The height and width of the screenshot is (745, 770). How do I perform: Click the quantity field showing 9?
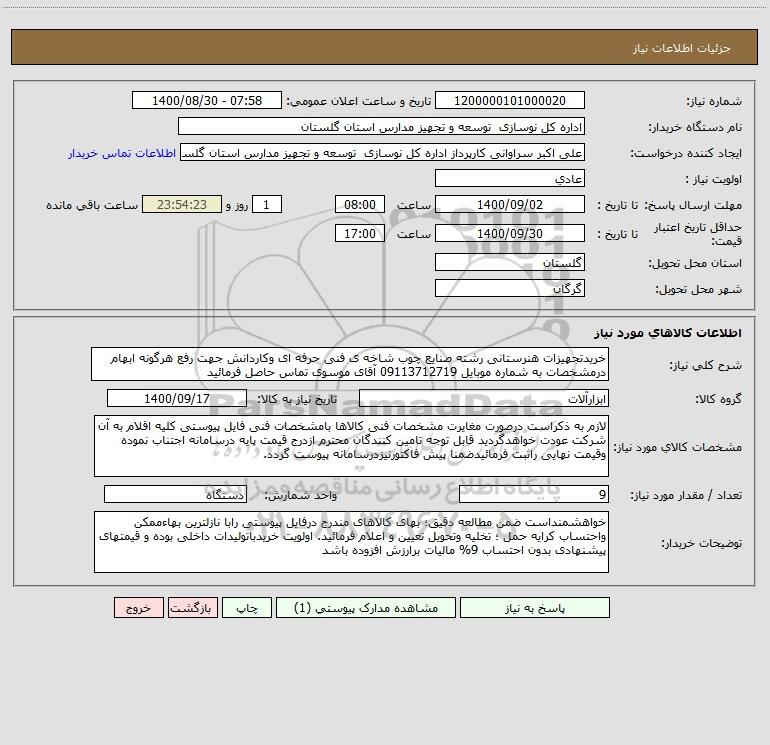coord(534,494)
